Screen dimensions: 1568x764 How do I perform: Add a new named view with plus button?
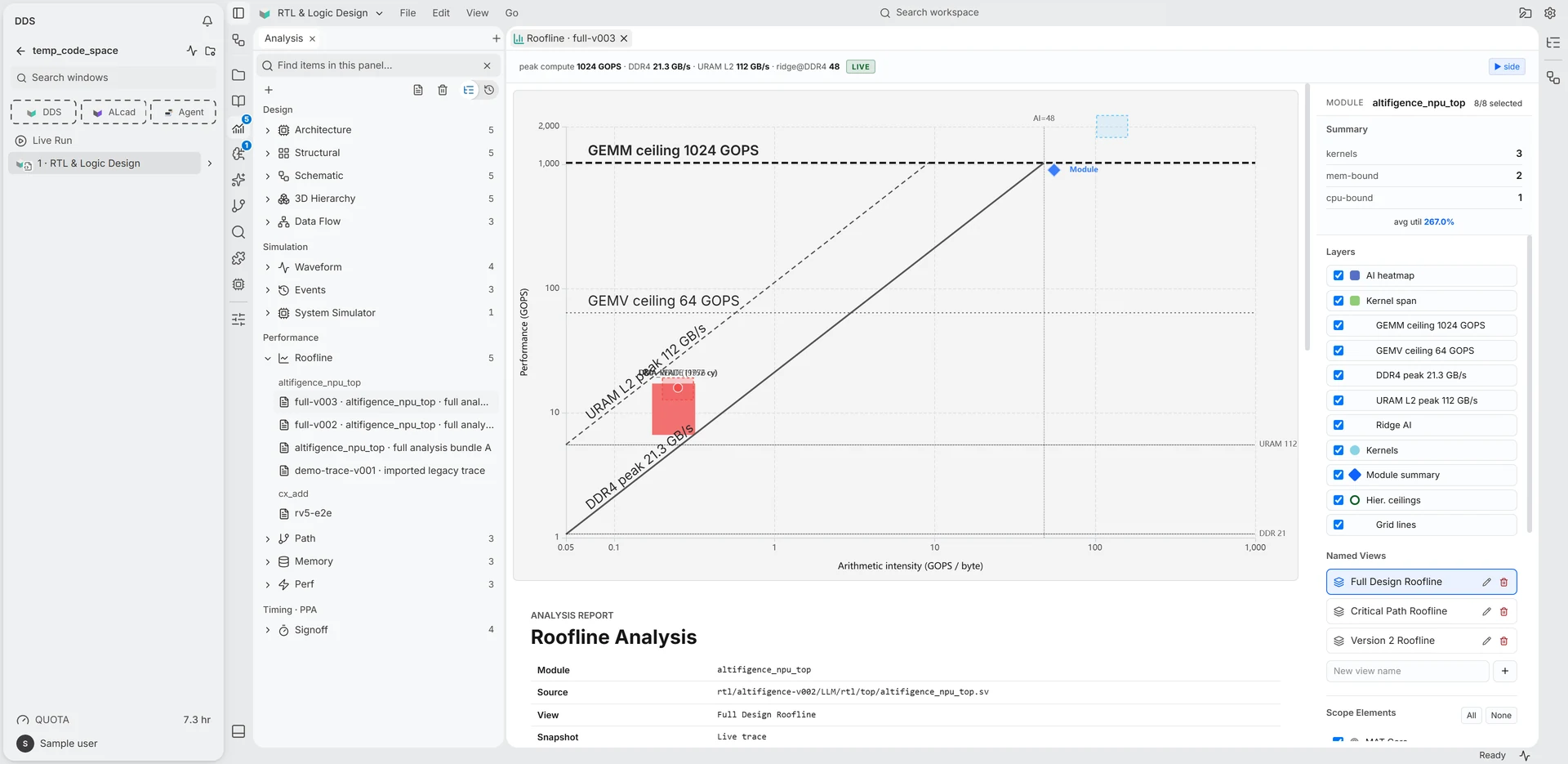tap(1505, 671)
